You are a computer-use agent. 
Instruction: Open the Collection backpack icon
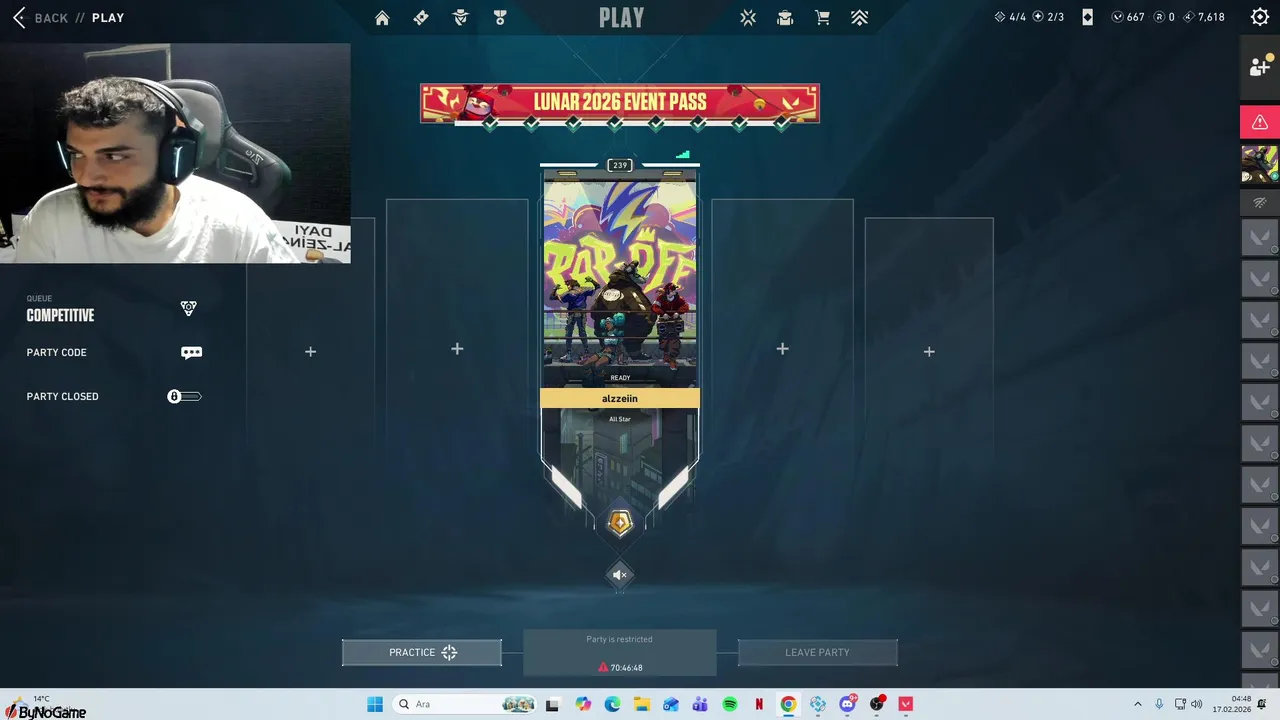click(x=785, y=18)
